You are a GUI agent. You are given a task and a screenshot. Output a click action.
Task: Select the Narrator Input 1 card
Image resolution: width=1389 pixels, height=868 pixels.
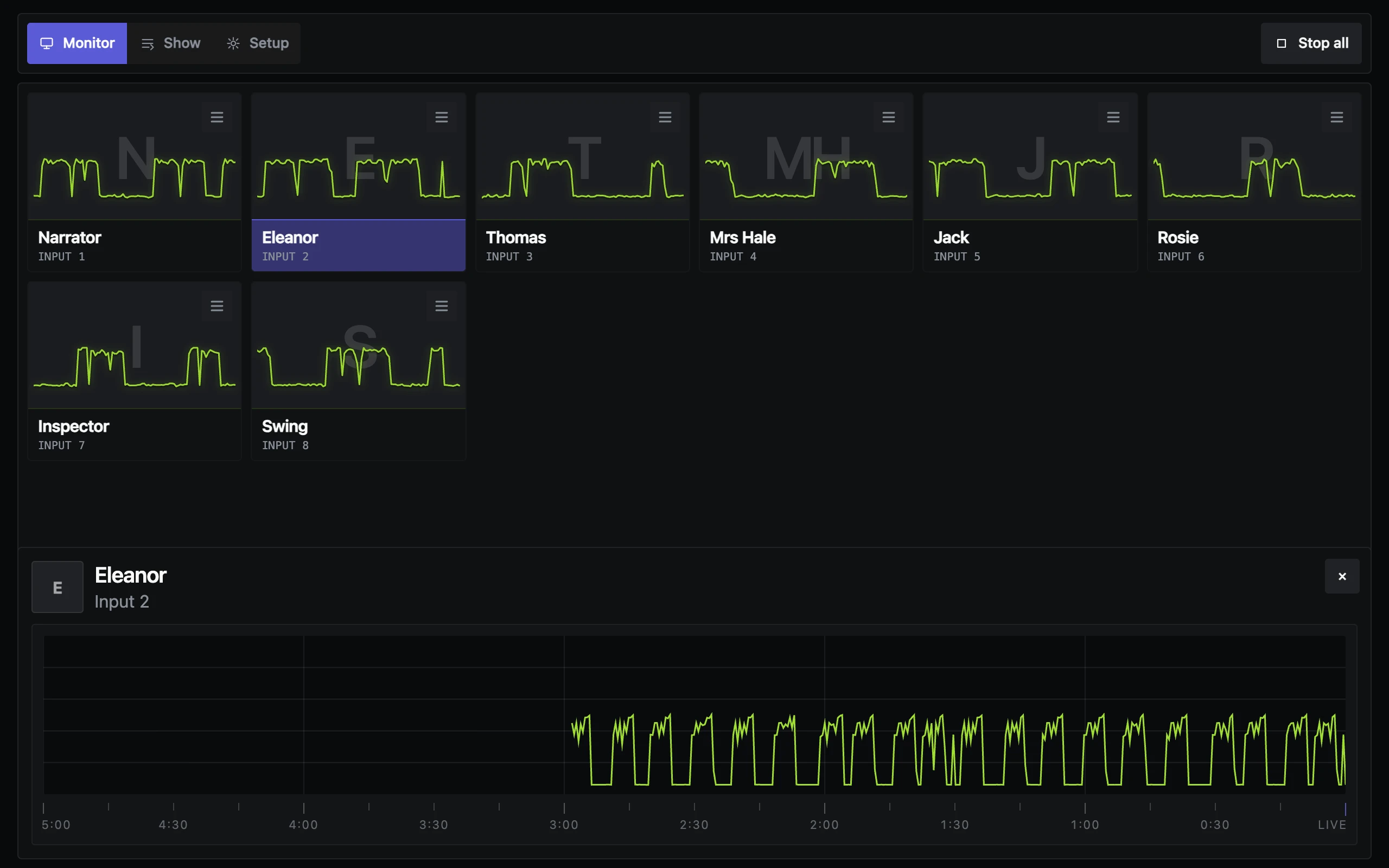tap(135, 183)
